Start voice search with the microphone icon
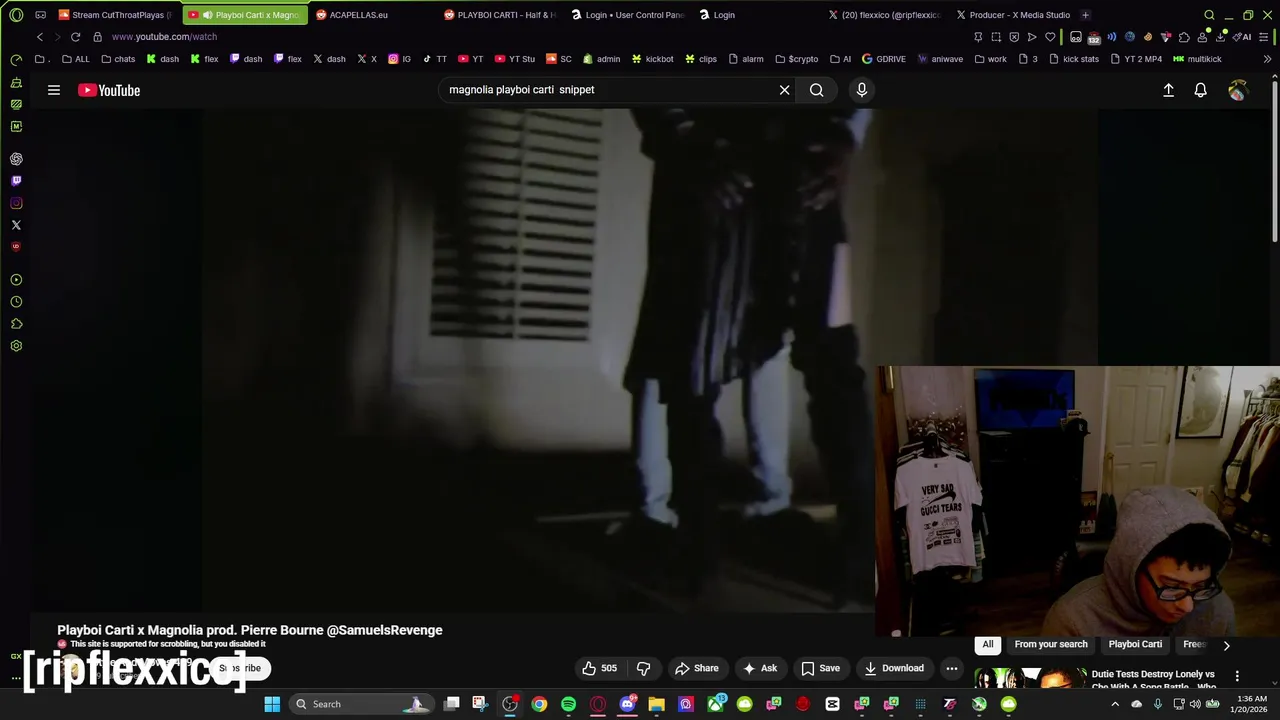This screenshot has height=720, width=1280. click(862, 90)
